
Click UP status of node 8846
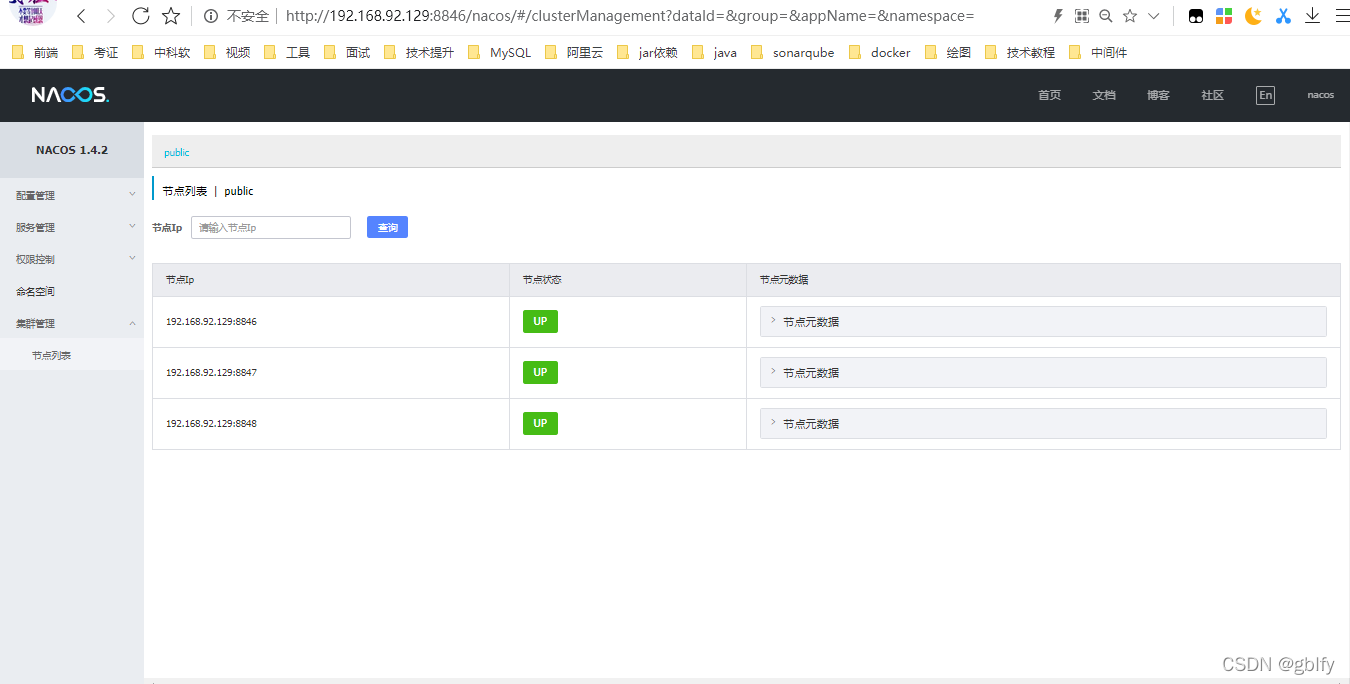click(540, 321)
